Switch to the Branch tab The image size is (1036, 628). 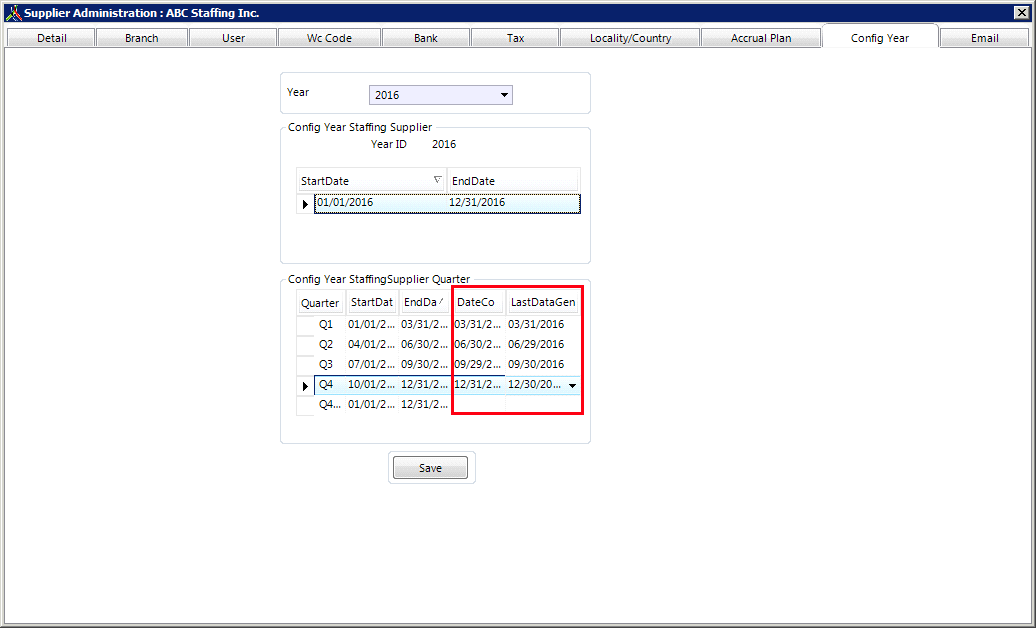(141, 38)
